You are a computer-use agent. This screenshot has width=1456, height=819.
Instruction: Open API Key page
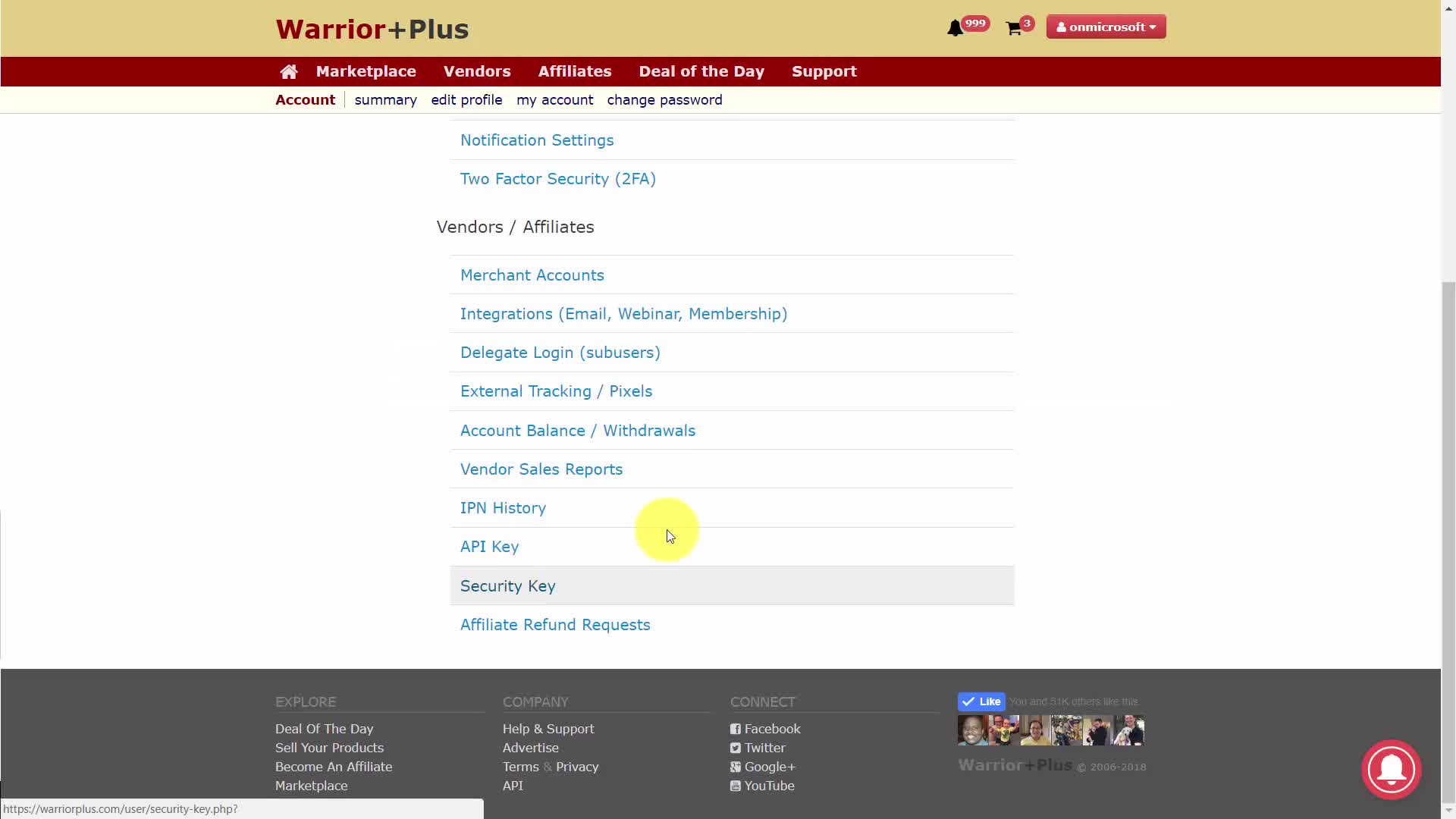click(489, 547)
